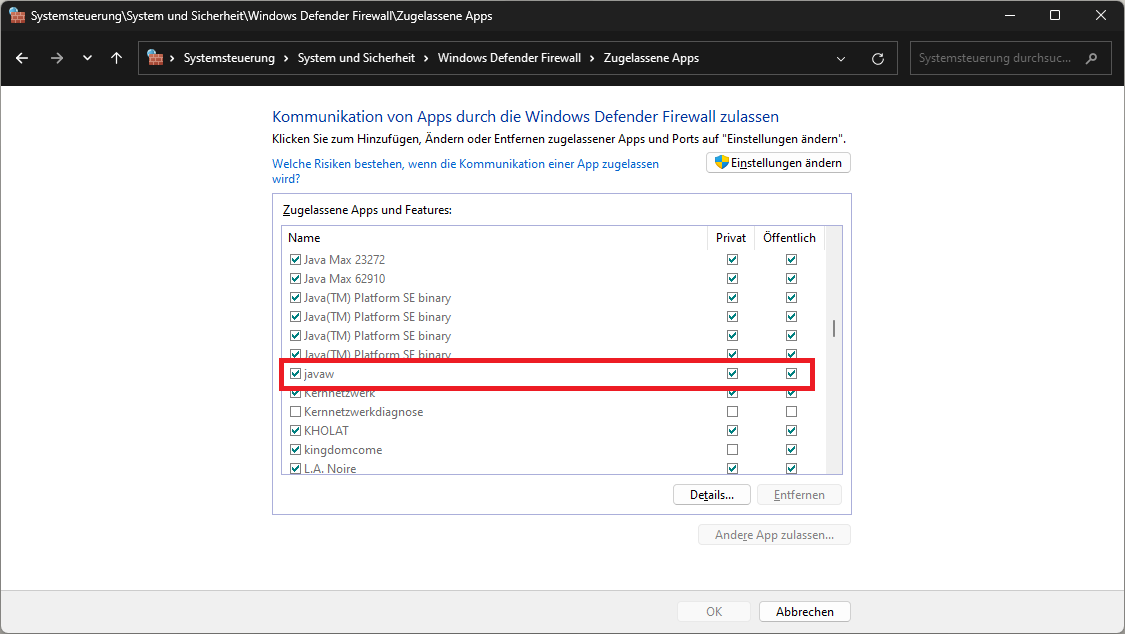The image size is (1125, 634).
Task: Toggle kingdomcome Öffentlich checkbox
Action: (x=791, y=450)
